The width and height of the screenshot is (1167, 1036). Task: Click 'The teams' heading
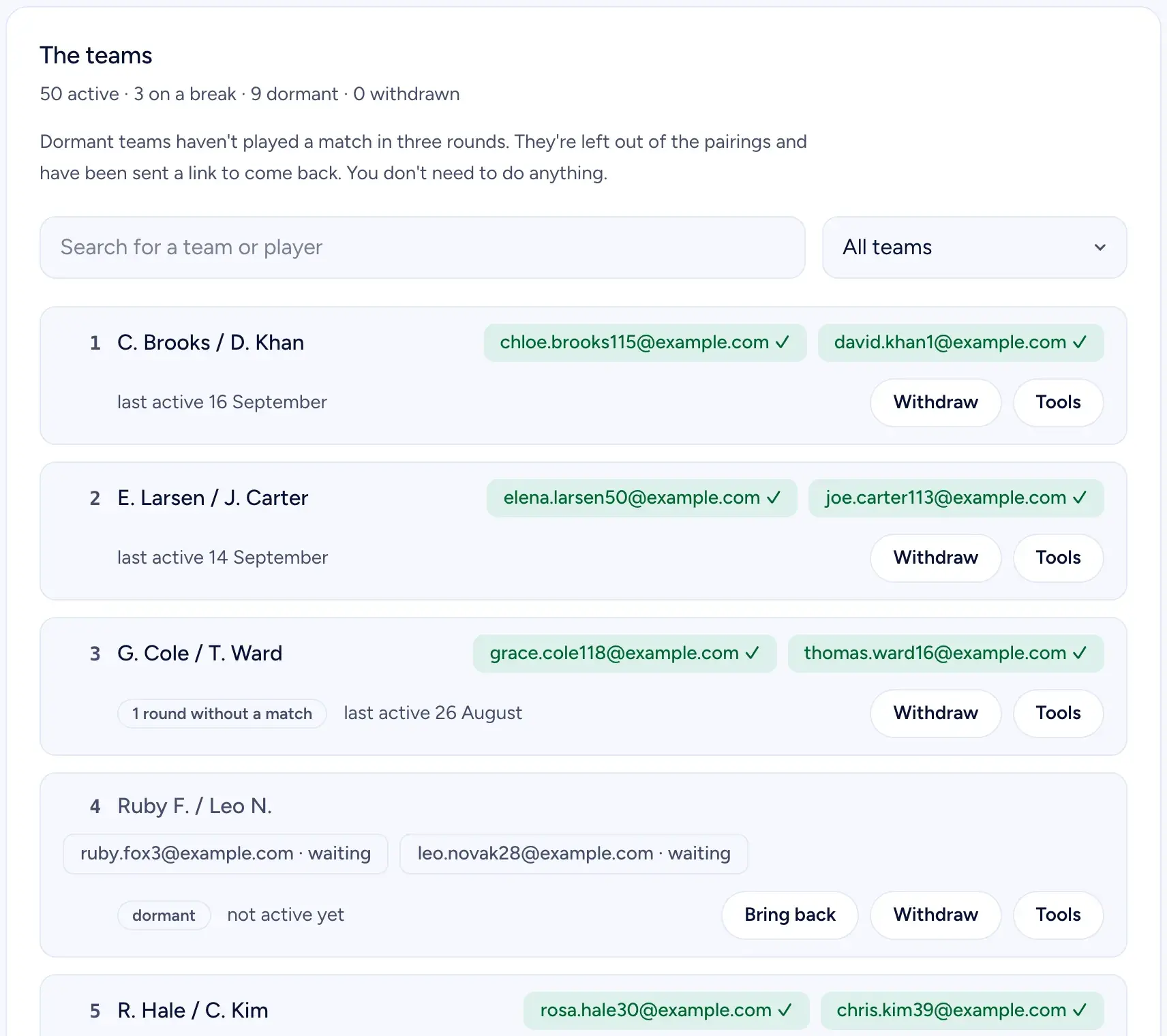click(x=96, y=55)
